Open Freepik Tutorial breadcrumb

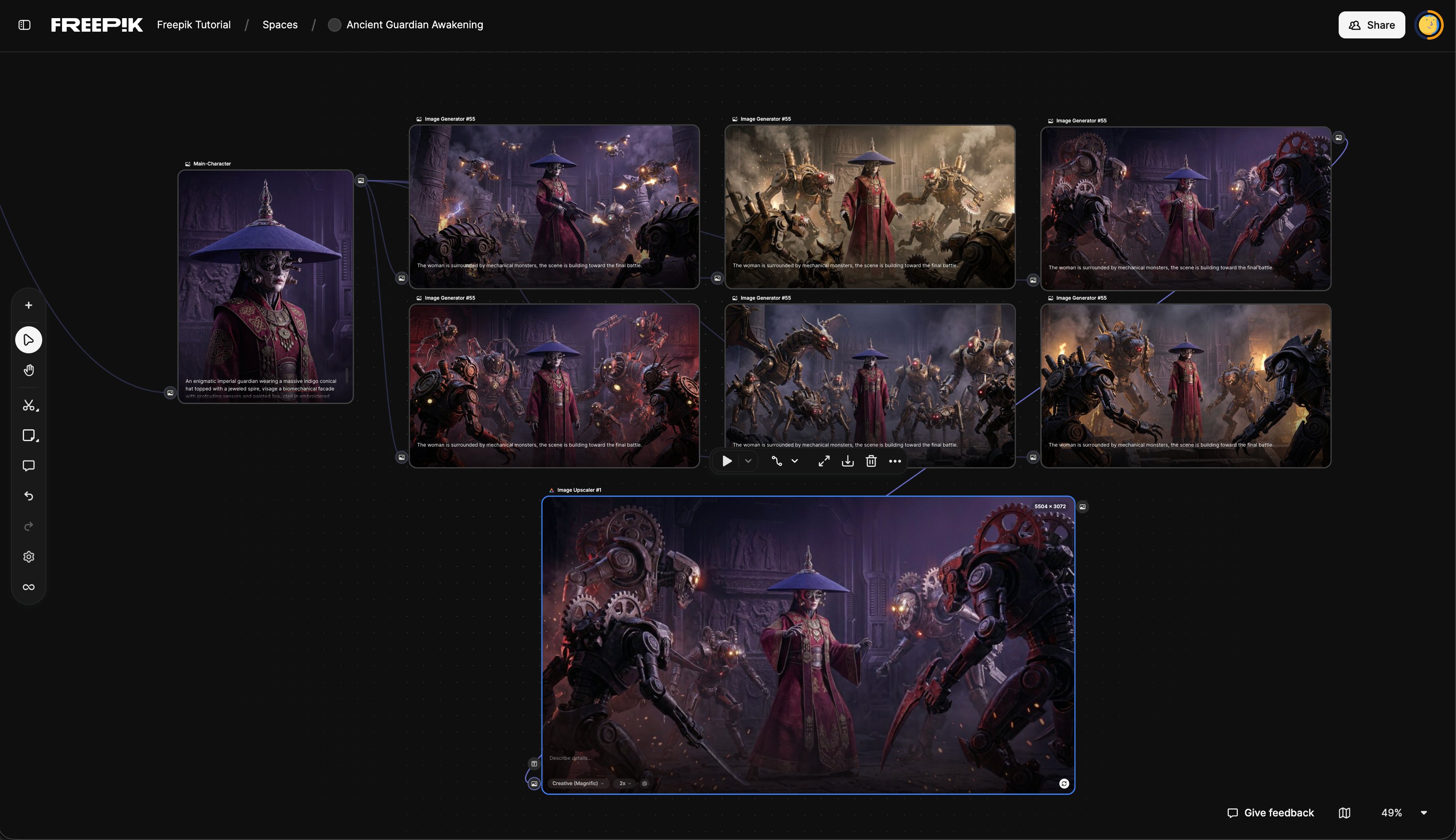(194, 25)
